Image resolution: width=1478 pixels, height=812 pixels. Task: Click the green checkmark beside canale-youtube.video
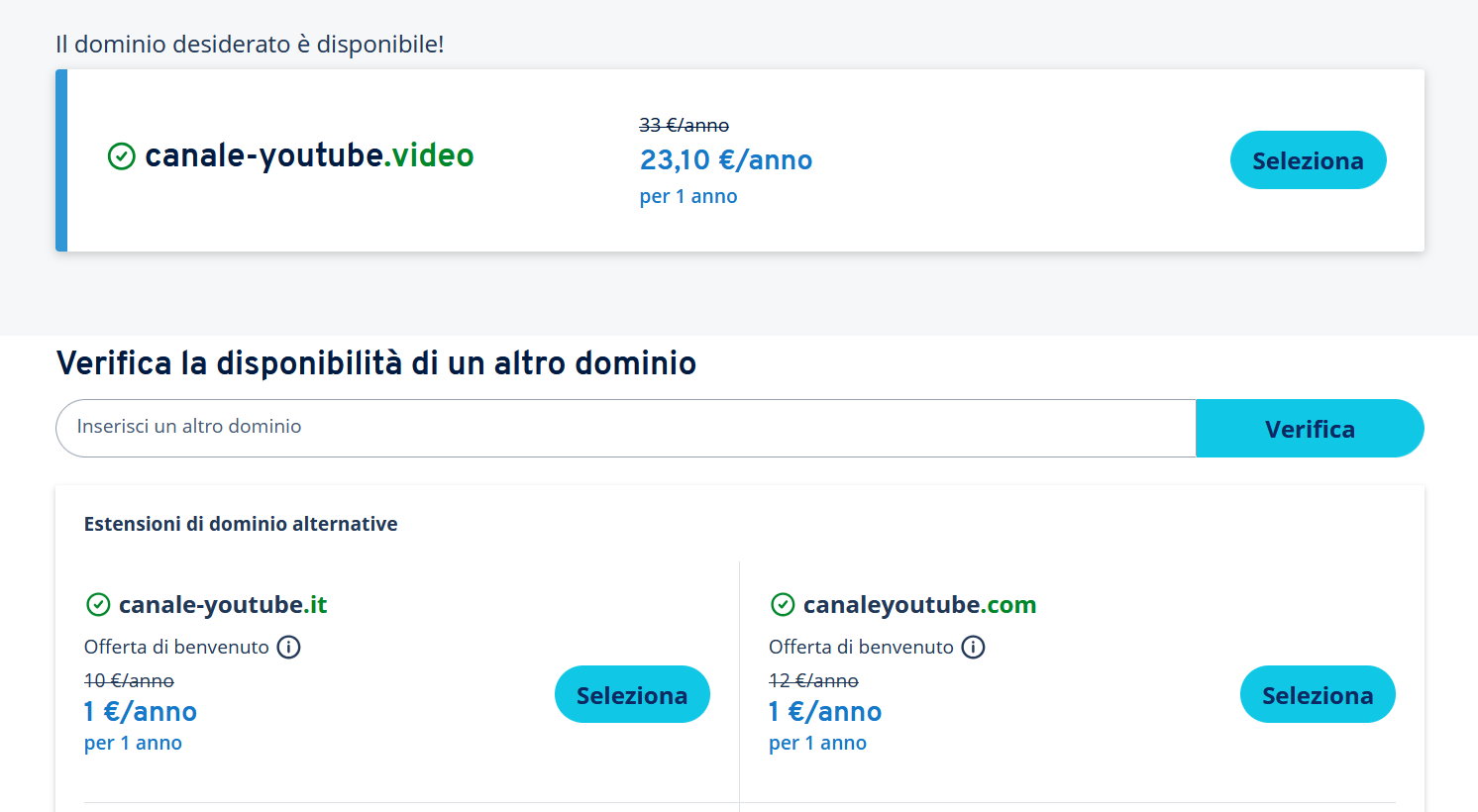[x=121, y=156]
